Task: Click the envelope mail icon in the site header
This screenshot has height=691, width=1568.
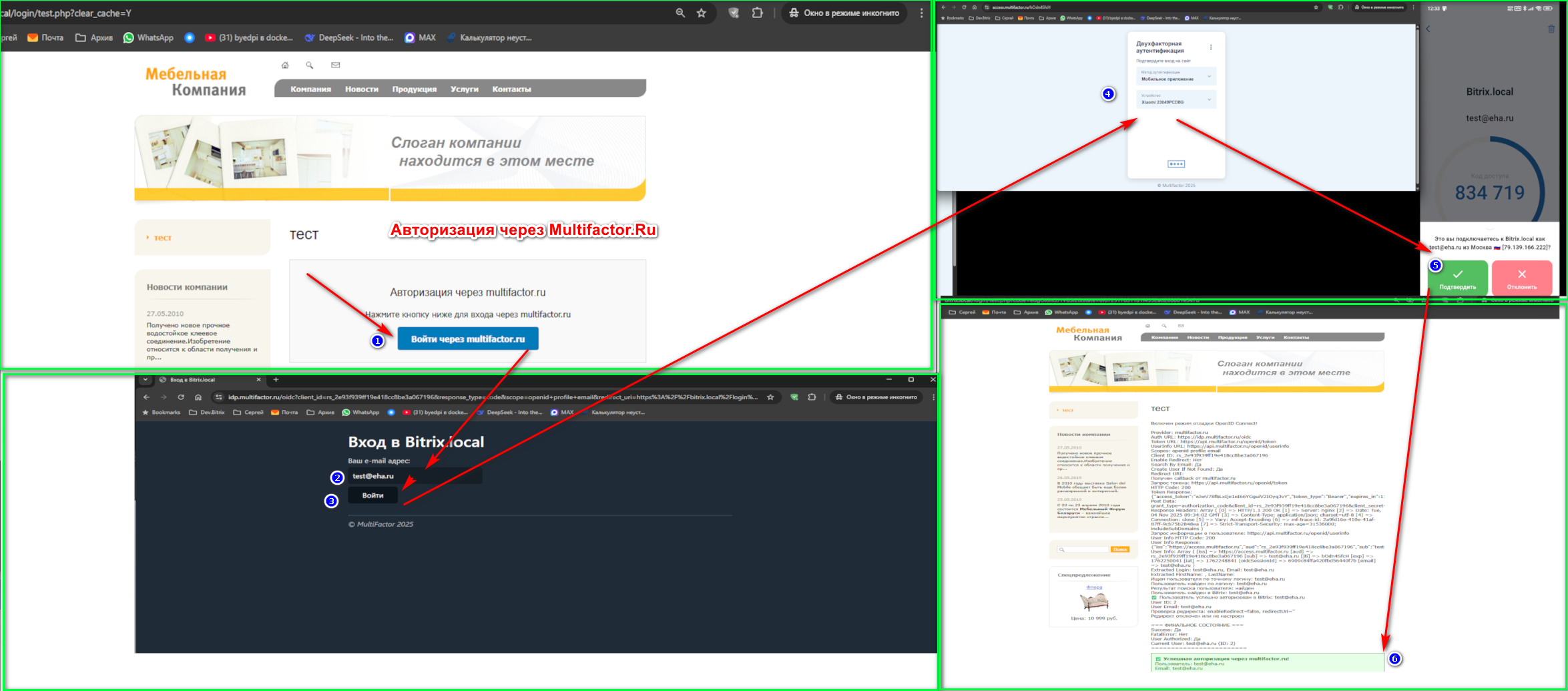Action: point(335,65)
